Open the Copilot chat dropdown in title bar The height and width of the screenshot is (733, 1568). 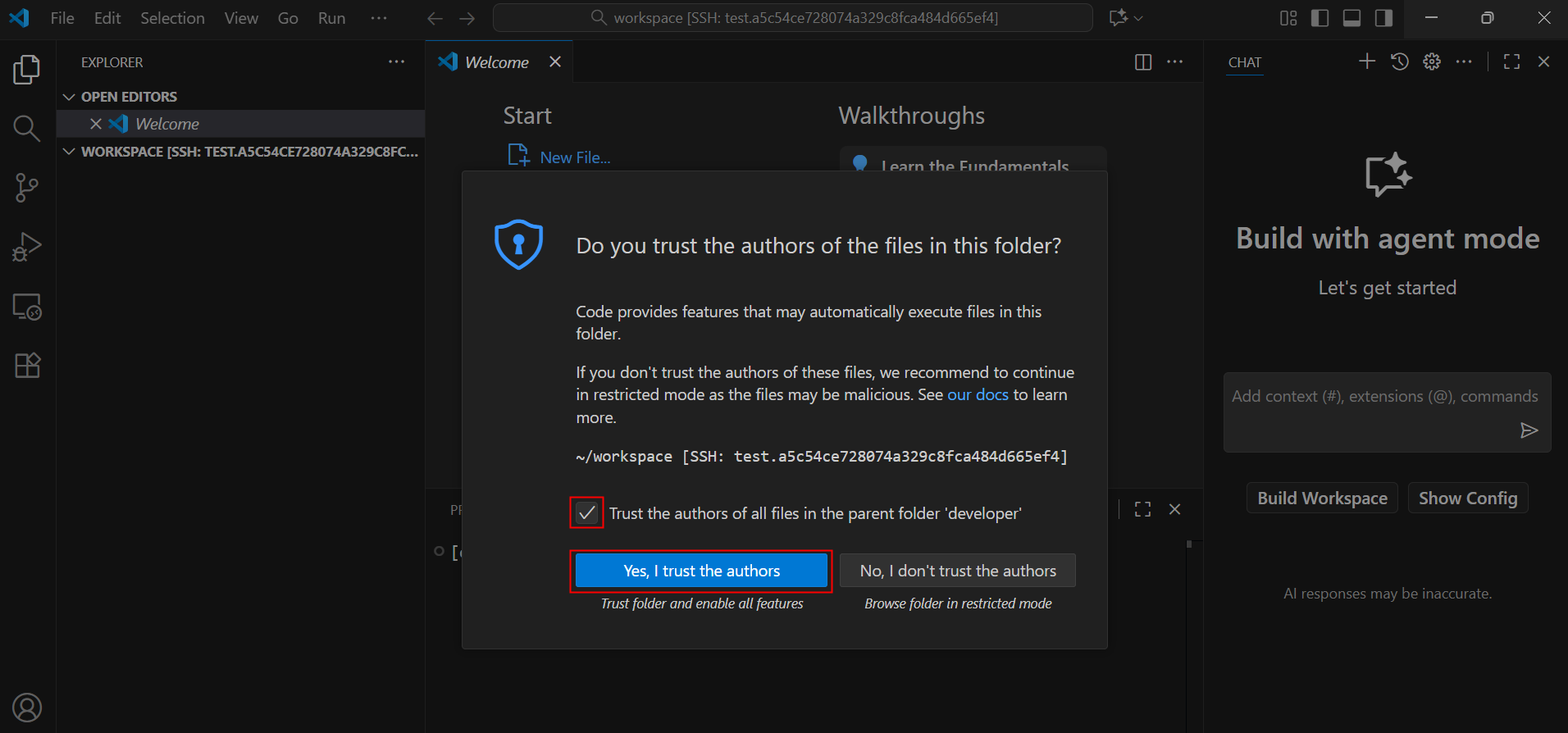1126,18
